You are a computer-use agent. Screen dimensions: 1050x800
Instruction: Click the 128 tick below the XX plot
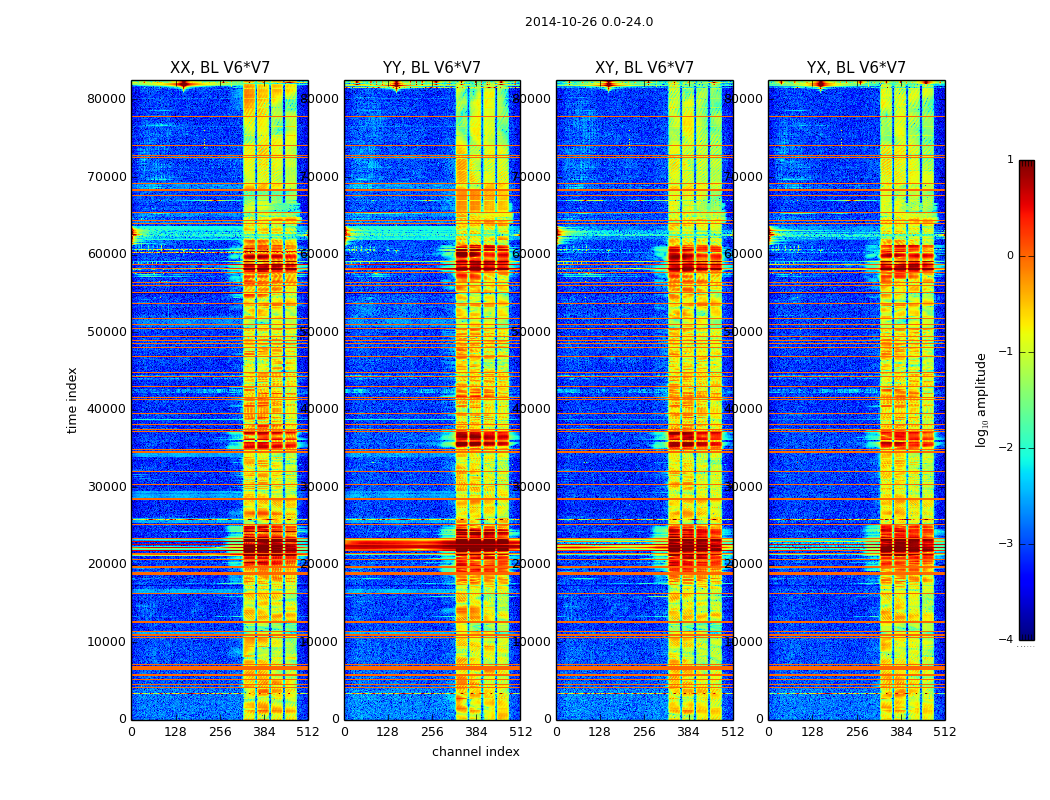coord(176,732)
